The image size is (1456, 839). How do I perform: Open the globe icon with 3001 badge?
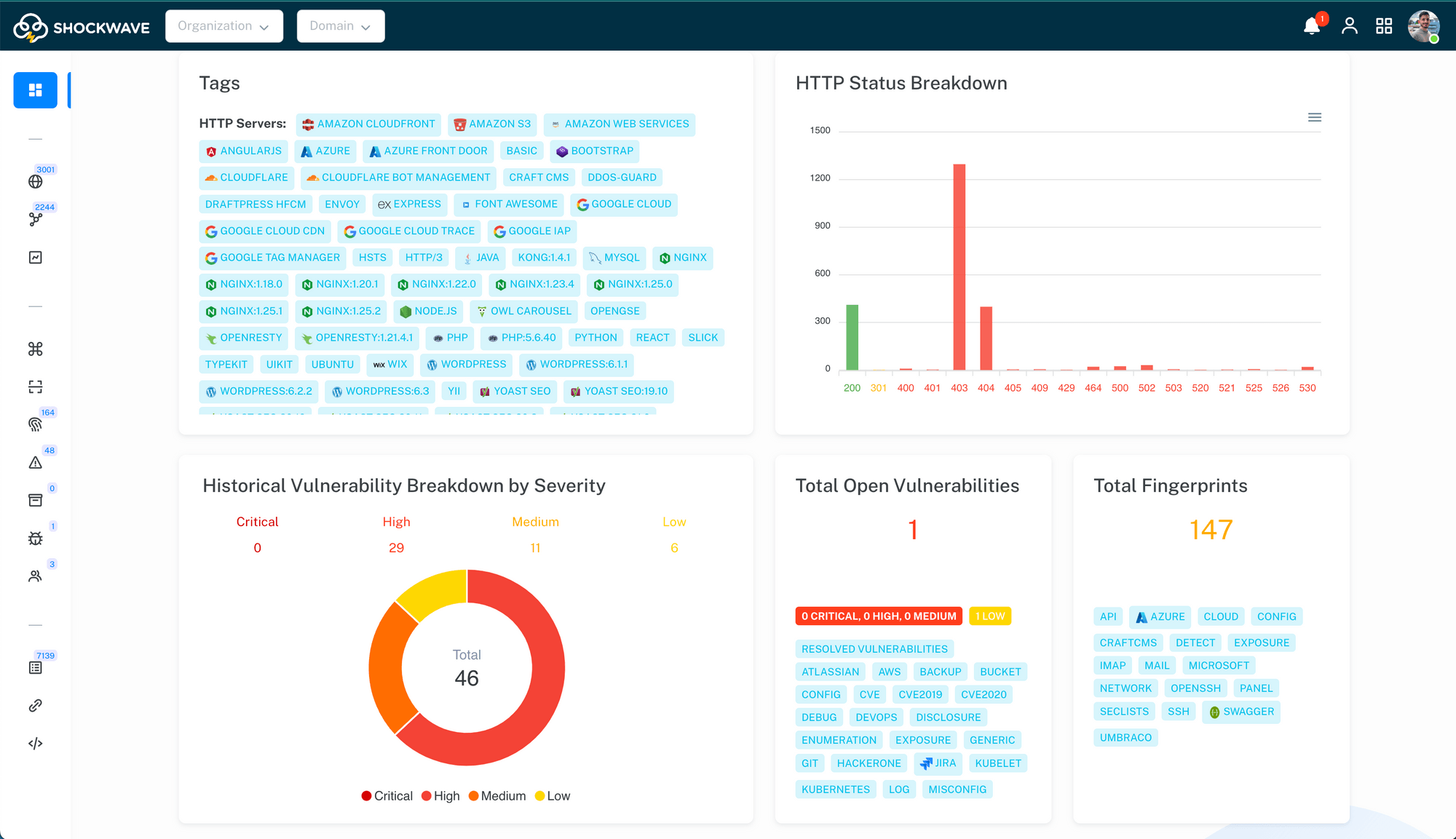35,181
